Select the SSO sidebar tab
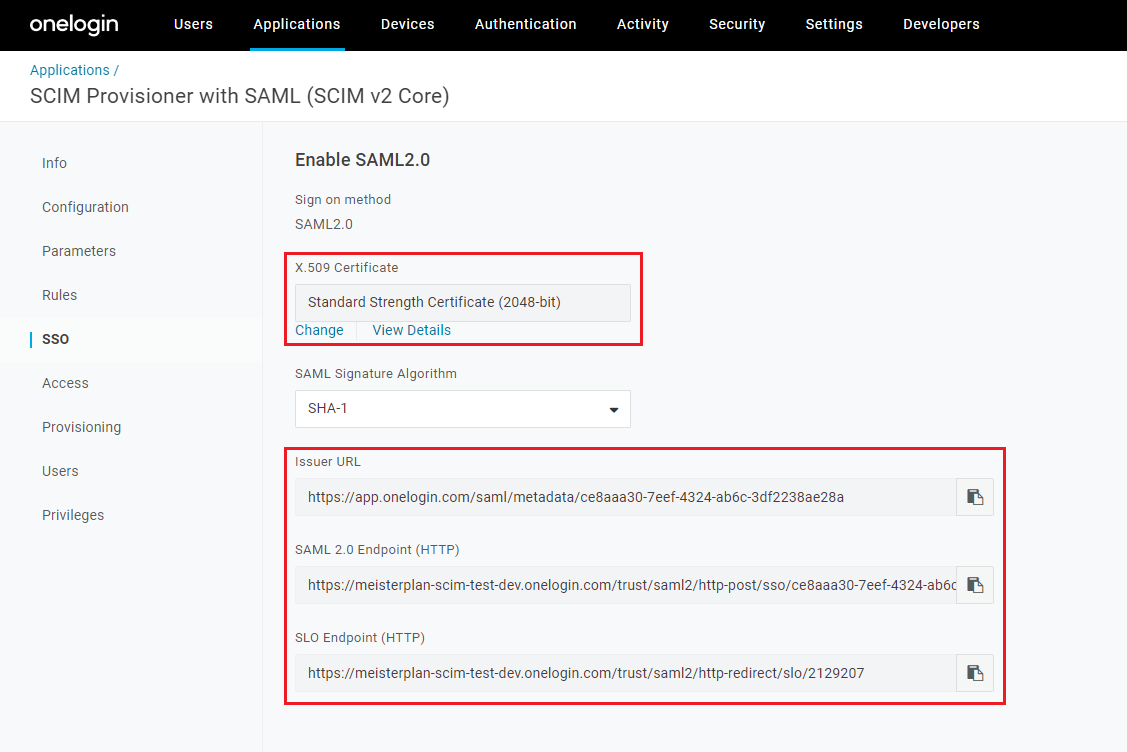This screenshot has width=1127, height=752. point(55,339)
